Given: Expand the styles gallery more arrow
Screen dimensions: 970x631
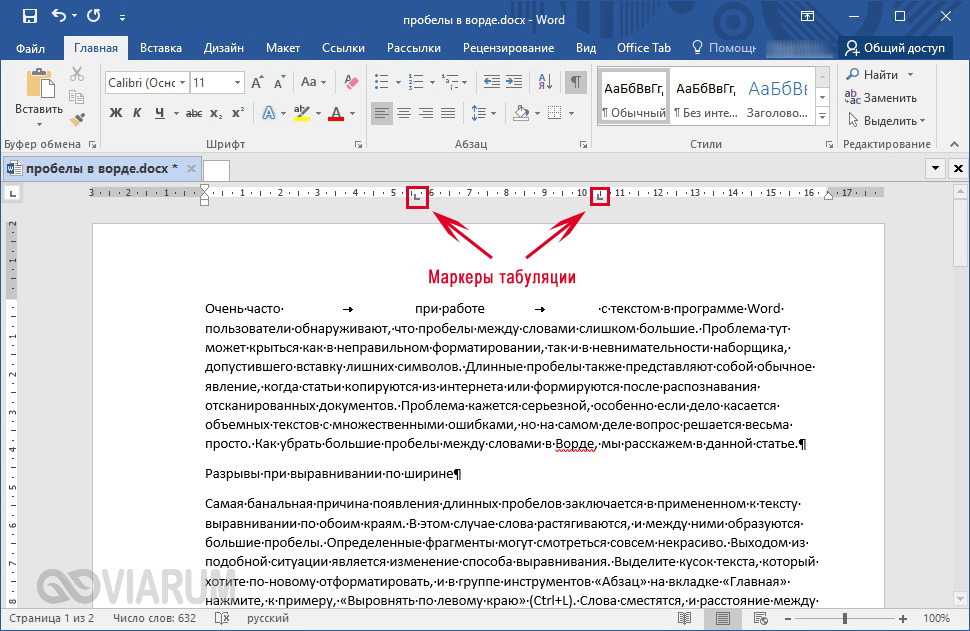Looking at the screenshot, I should coord(822,115).
